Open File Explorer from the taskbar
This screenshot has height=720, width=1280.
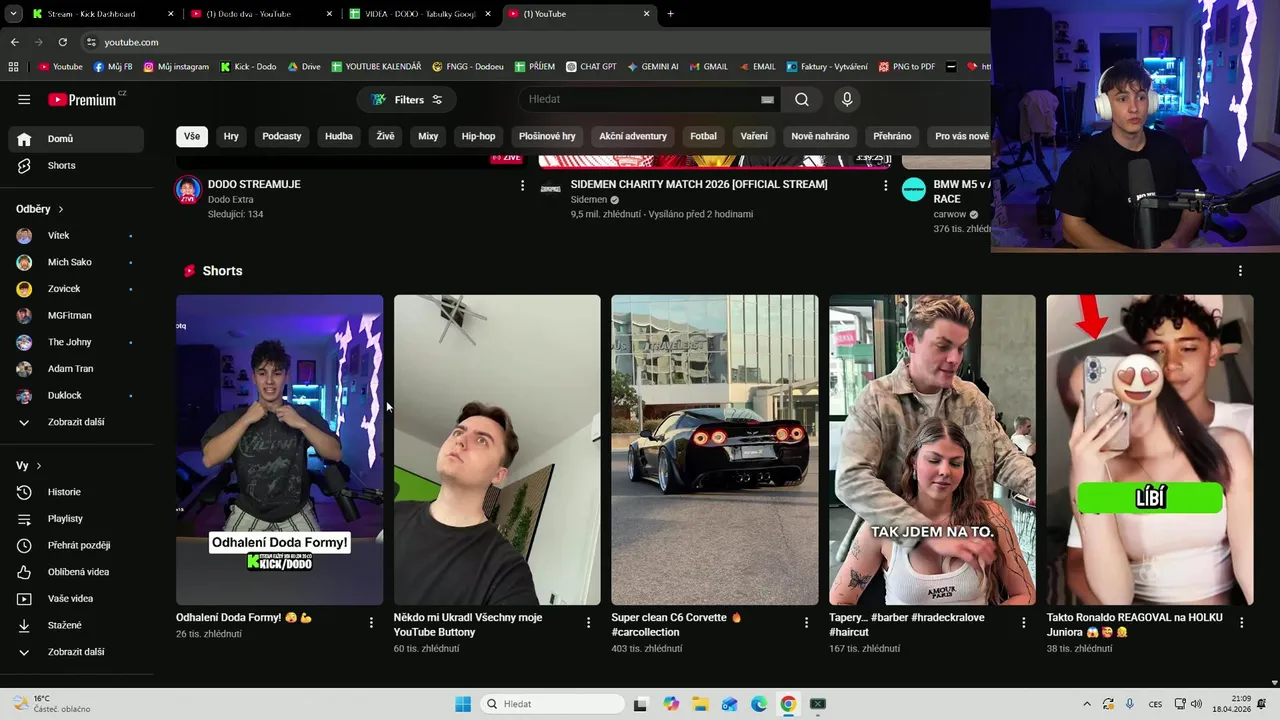[x=700, y=704]
